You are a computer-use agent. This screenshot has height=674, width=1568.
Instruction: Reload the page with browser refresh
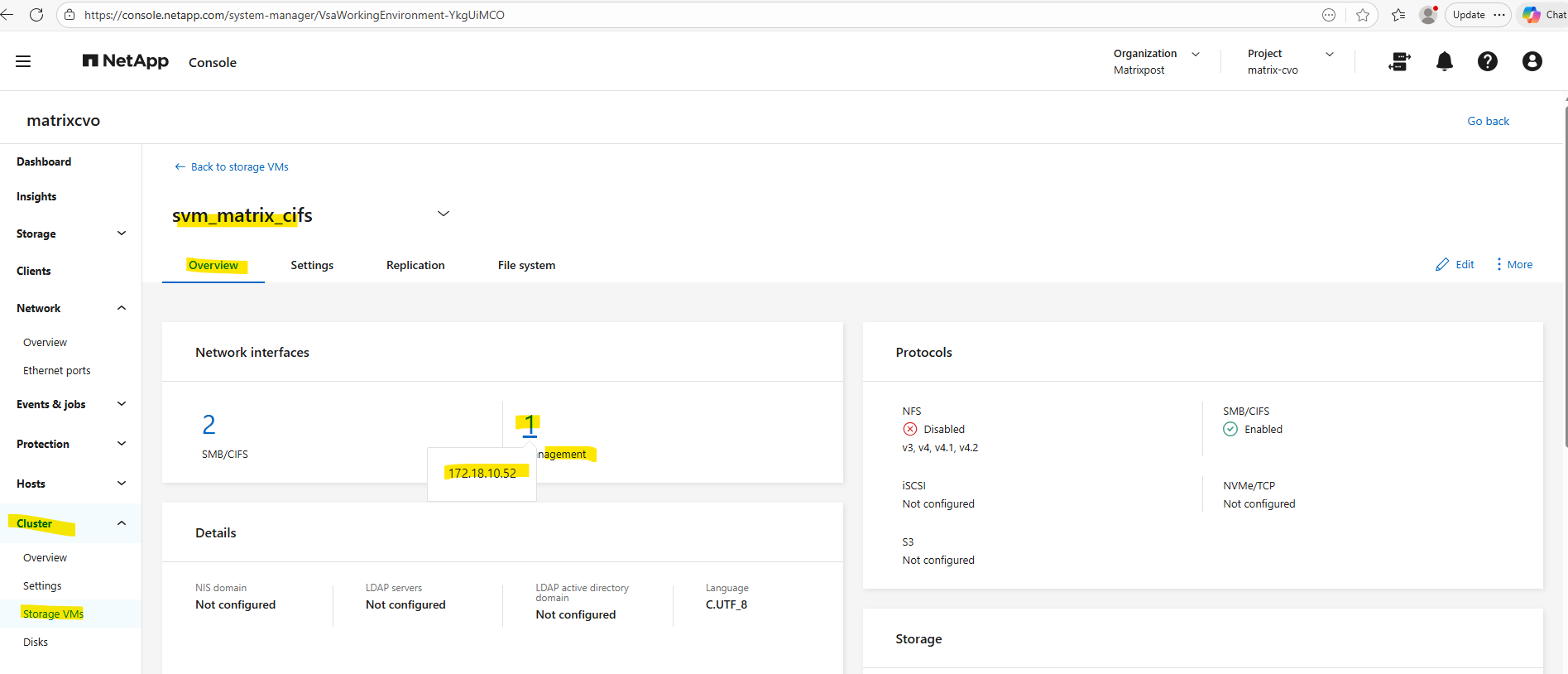click(36, 15)
